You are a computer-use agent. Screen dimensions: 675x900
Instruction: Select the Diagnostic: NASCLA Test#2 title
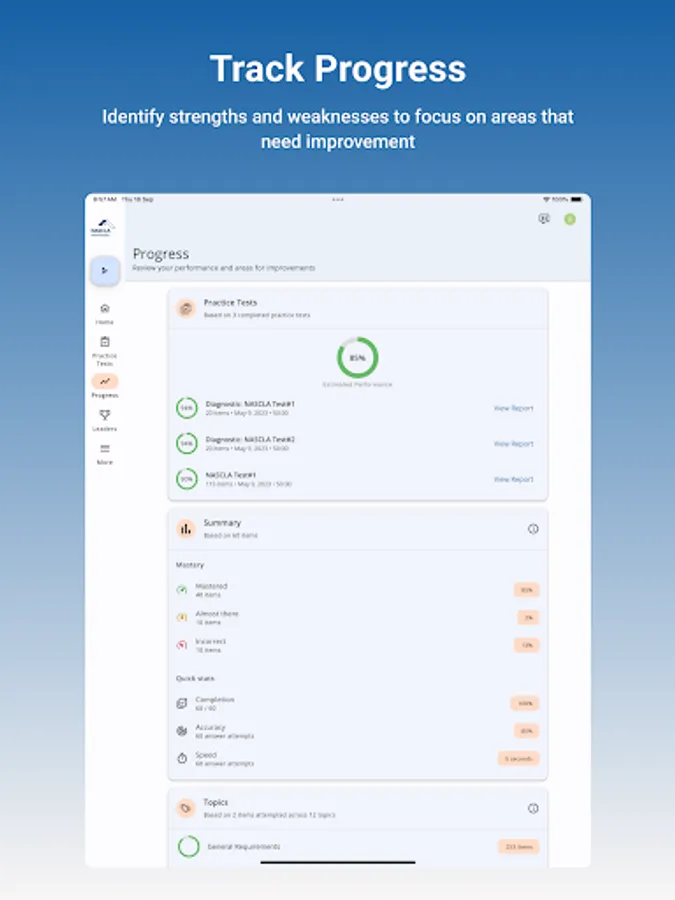[250, 440]
